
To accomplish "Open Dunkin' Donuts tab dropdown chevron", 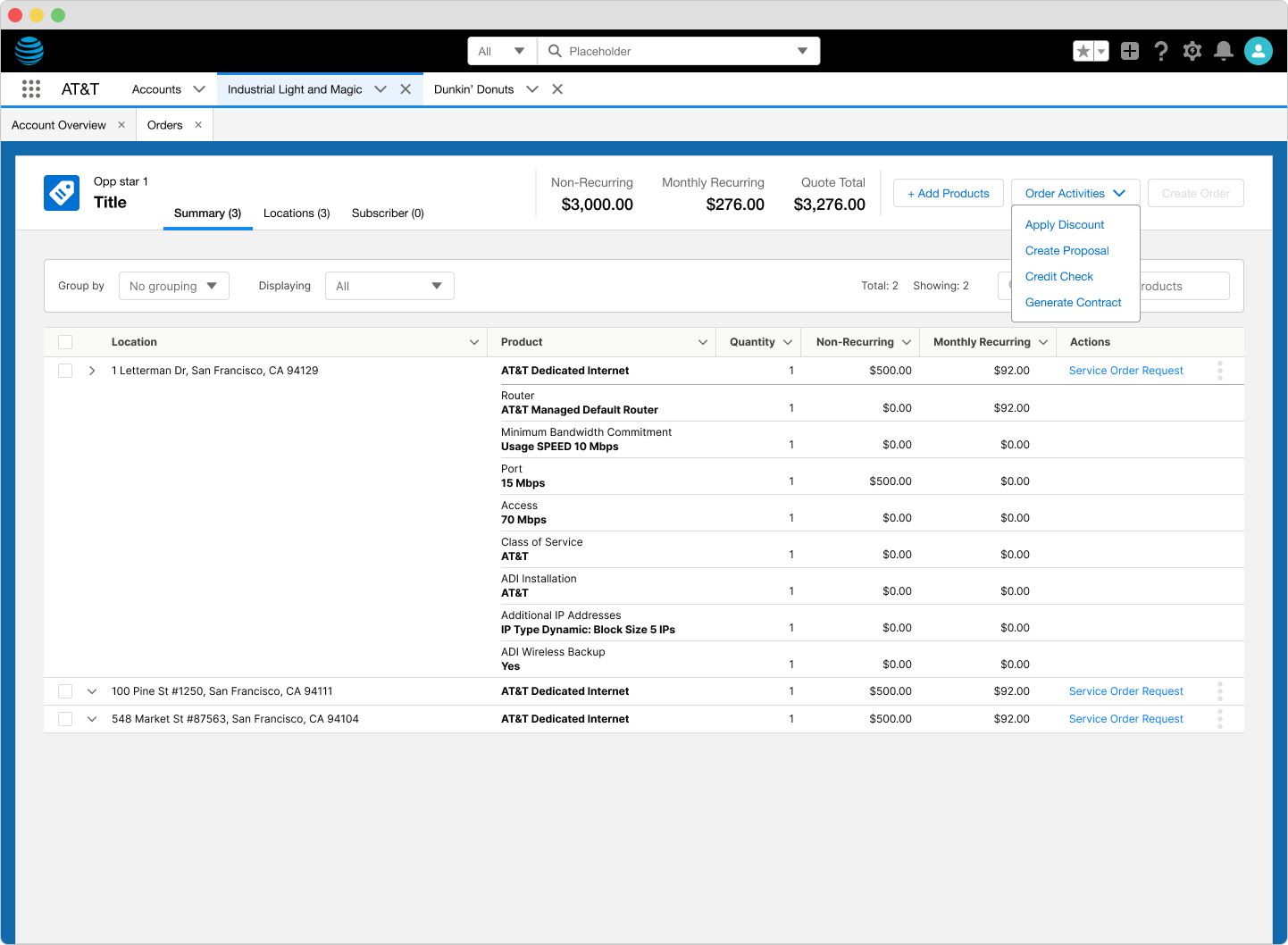I will click(x=532, y=89).
